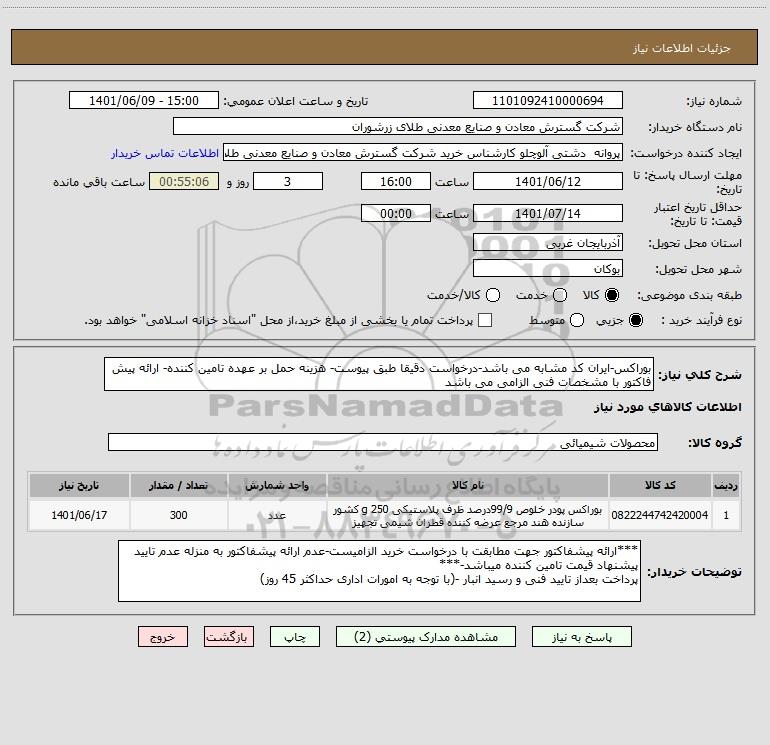
Task: Click the شماره نیاز number field
Action: tap(548, 101)
